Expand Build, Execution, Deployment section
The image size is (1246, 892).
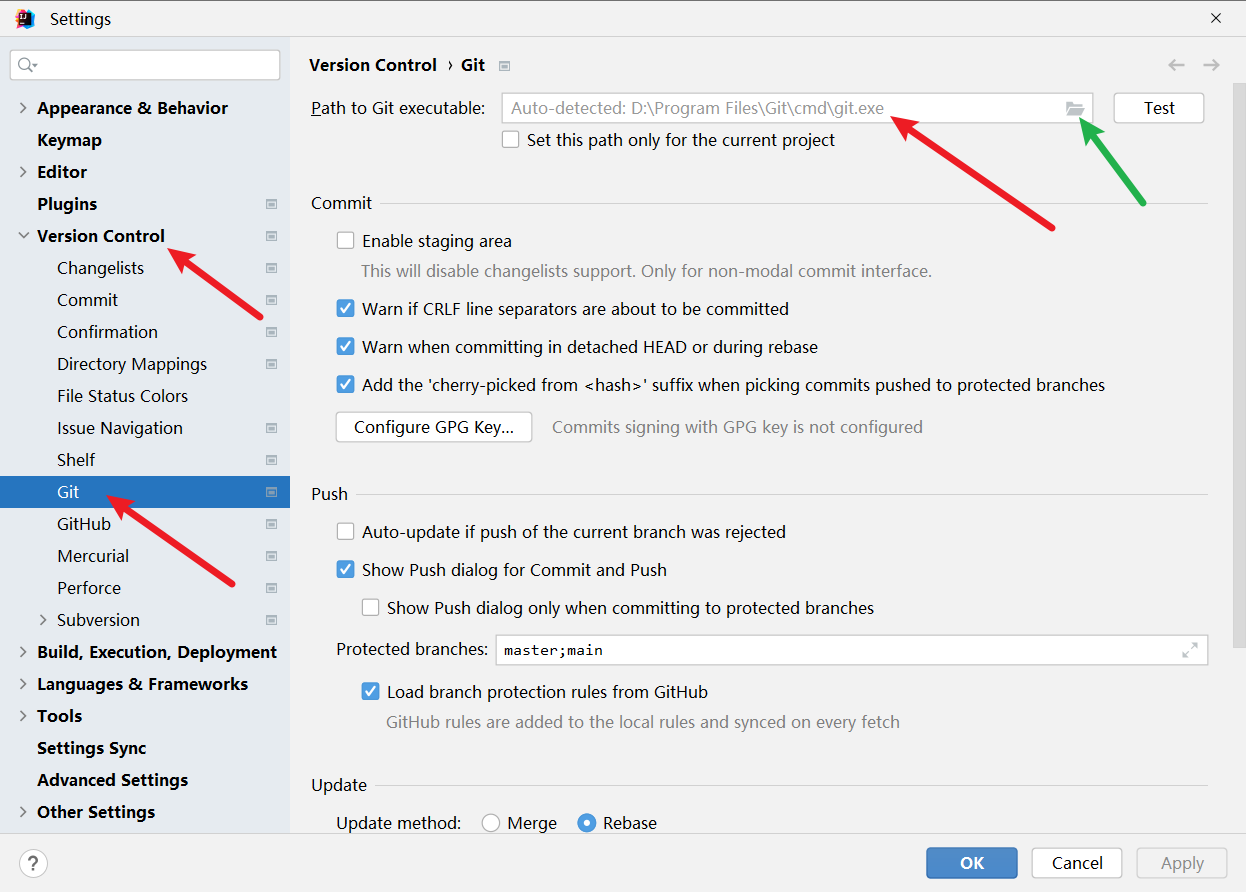(23, 652)
